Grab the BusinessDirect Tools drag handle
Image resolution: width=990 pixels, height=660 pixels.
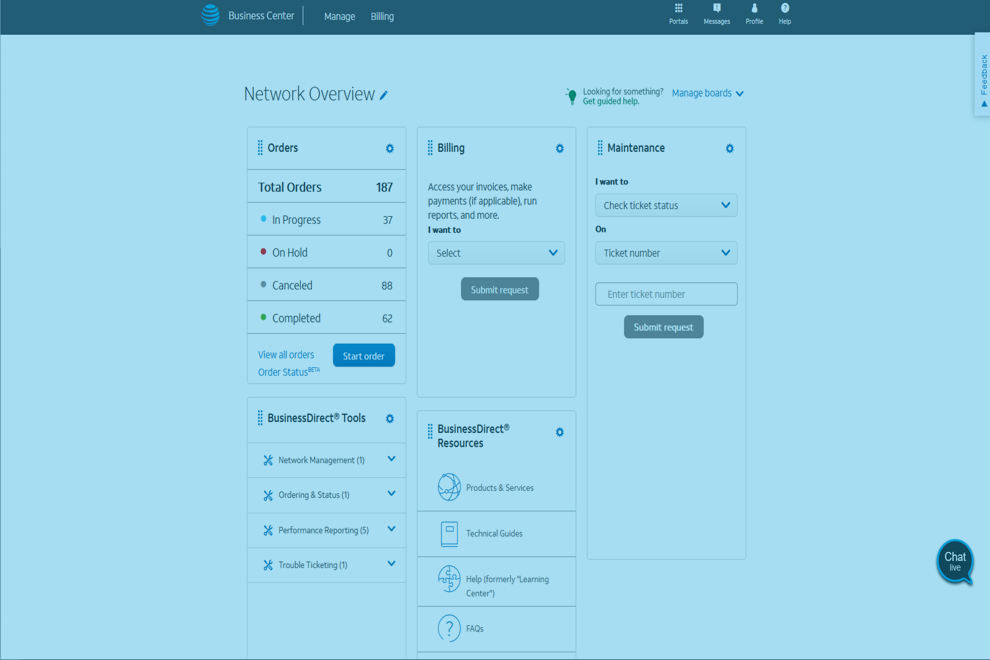pos(260,418)
